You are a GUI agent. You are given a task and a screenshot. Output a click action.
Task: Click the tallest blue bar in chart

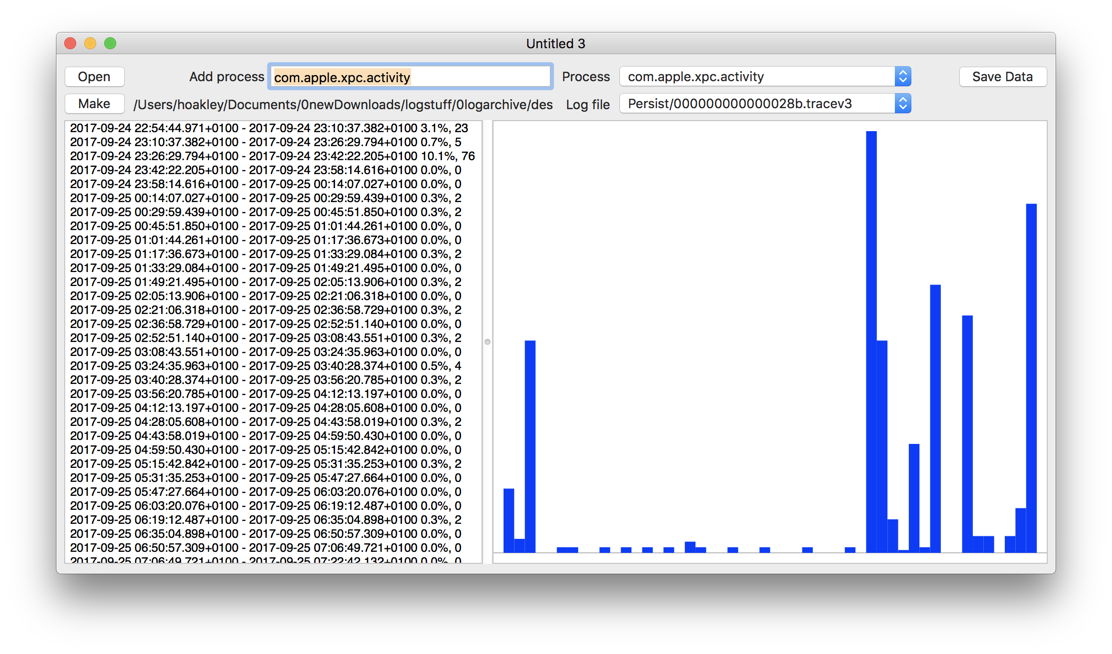[x=871, y=340]
